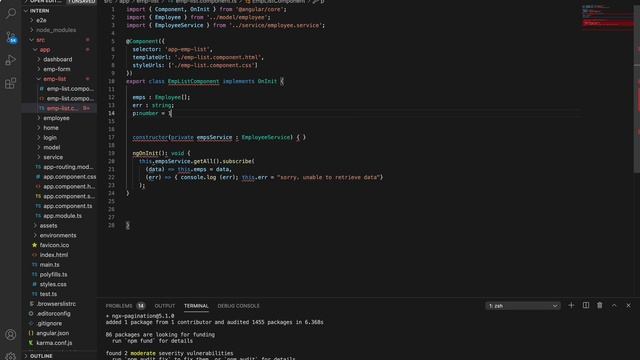Split the terminal panel
The height and width of the screenshot is (360, 640).
[586, 305]
